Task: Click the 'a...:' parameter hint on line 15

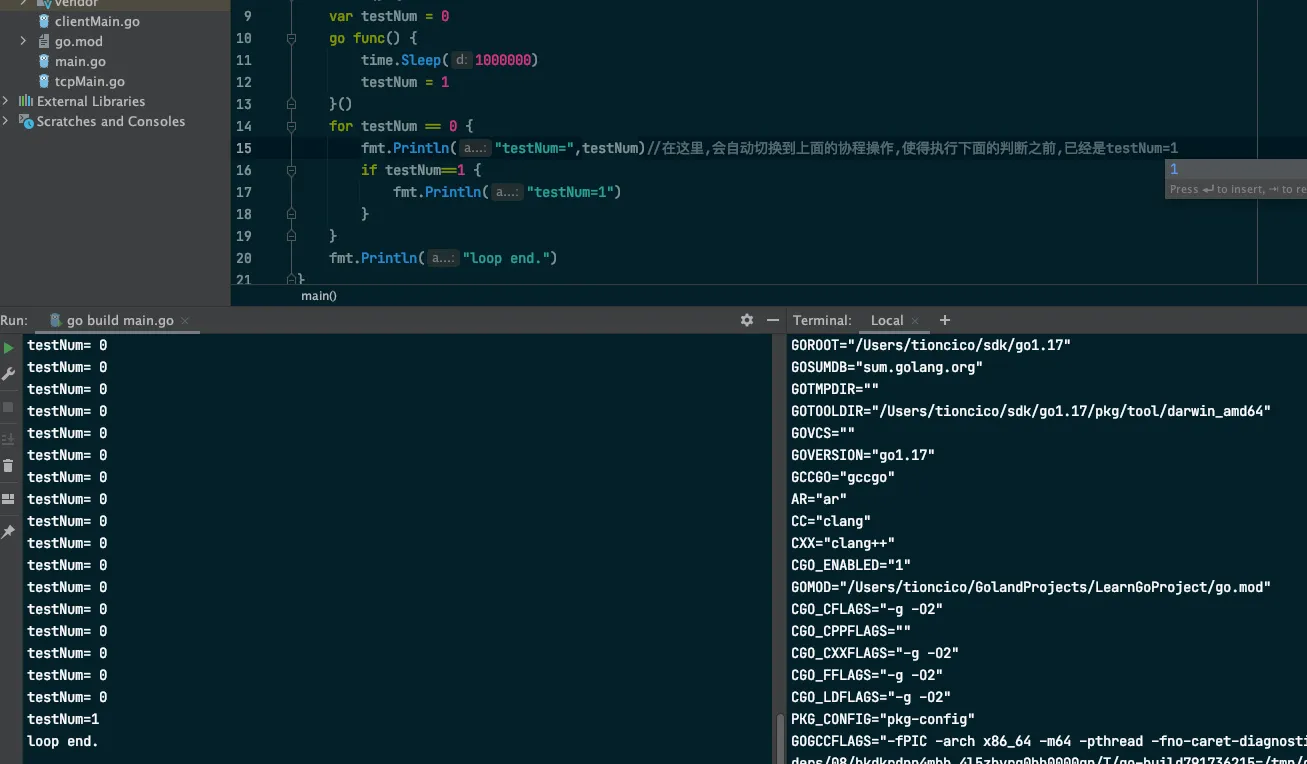Action: [x=475, y=148]
